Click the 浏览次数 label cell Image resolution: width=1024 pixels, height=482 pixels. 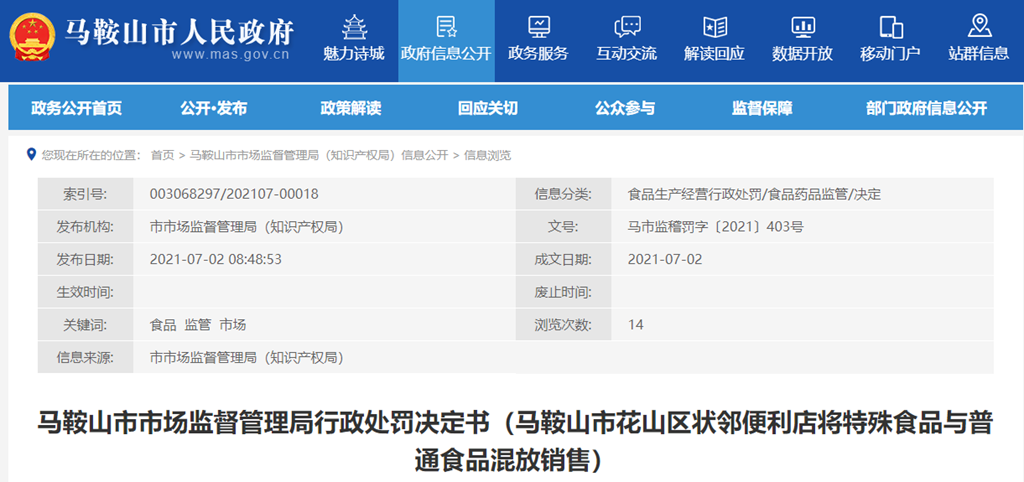click(x=564, y=325)
